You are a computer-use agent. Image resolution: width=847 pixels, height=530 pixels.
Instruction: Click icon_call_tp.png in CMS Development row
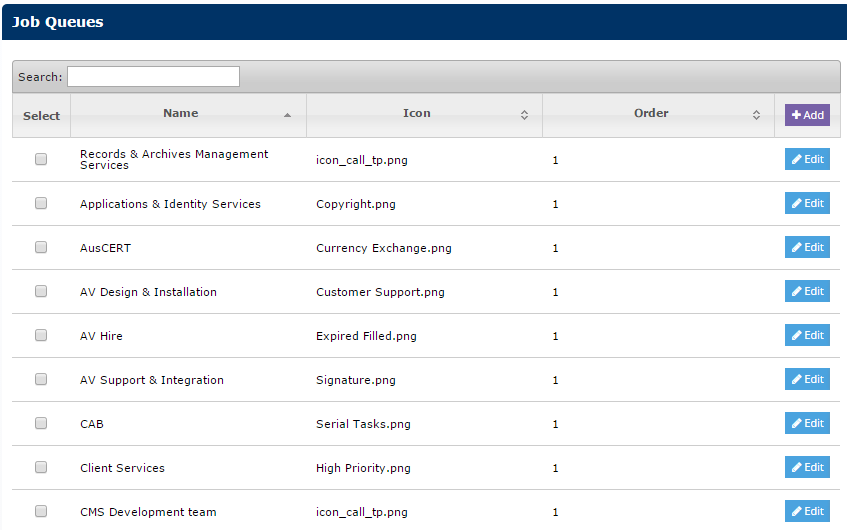361,512
